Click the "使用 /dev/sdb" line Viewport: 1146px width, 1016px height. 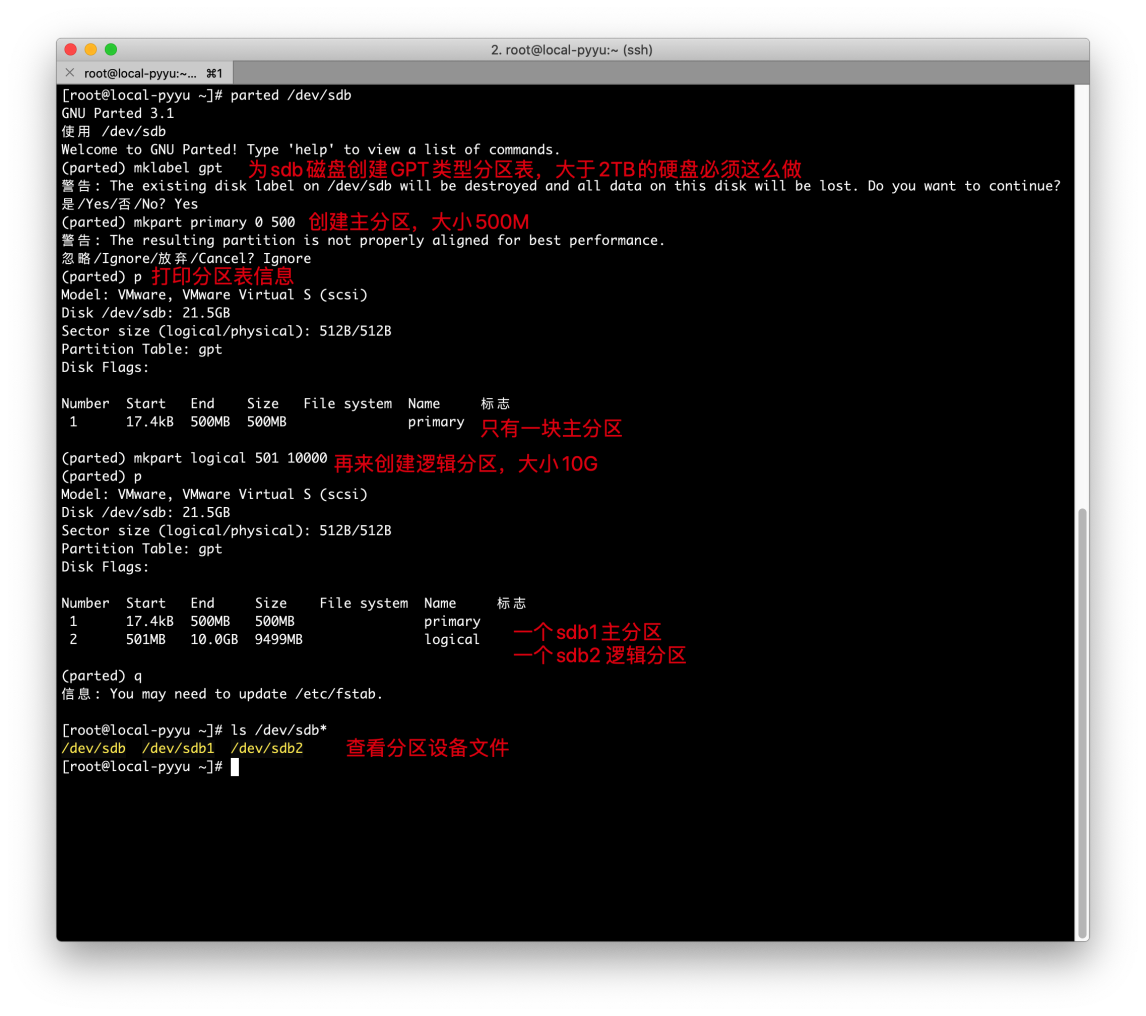pyautogui.click(x=113, y=132)
